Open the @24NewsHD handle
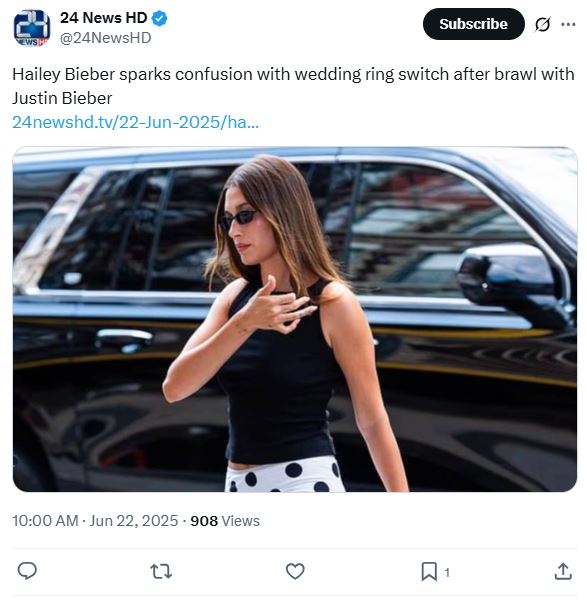Viewport: 587px width, 604px height. click(106, 38)
